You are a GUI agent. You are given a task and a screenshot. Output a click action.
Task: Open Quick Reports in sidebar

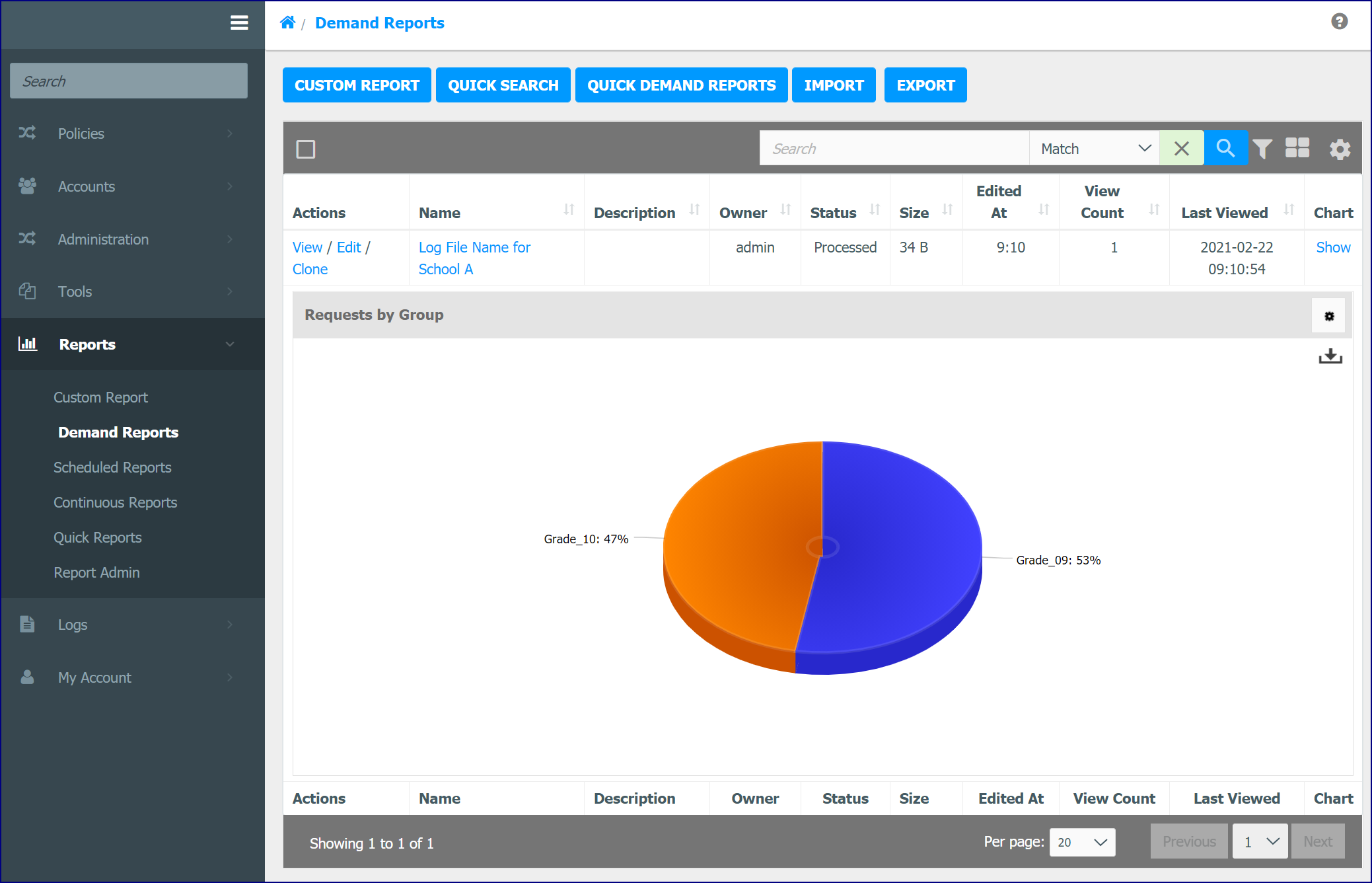pos(98,537)
